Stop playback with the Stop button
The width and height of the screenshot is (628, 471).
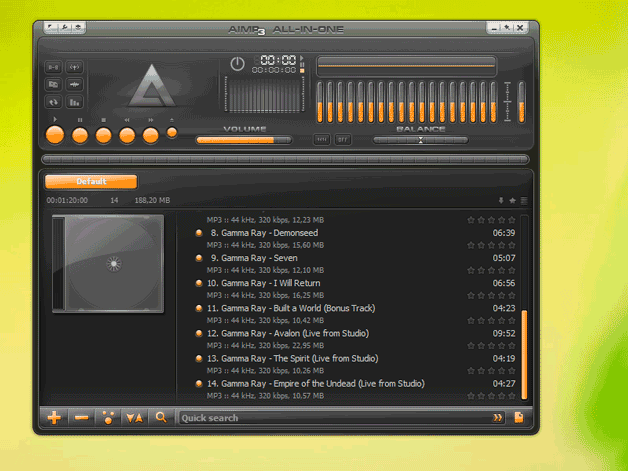103,134
